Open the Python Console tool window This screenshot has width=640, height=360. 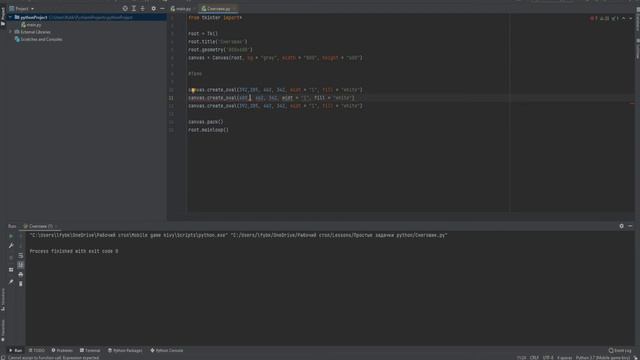tap(167, 350)
